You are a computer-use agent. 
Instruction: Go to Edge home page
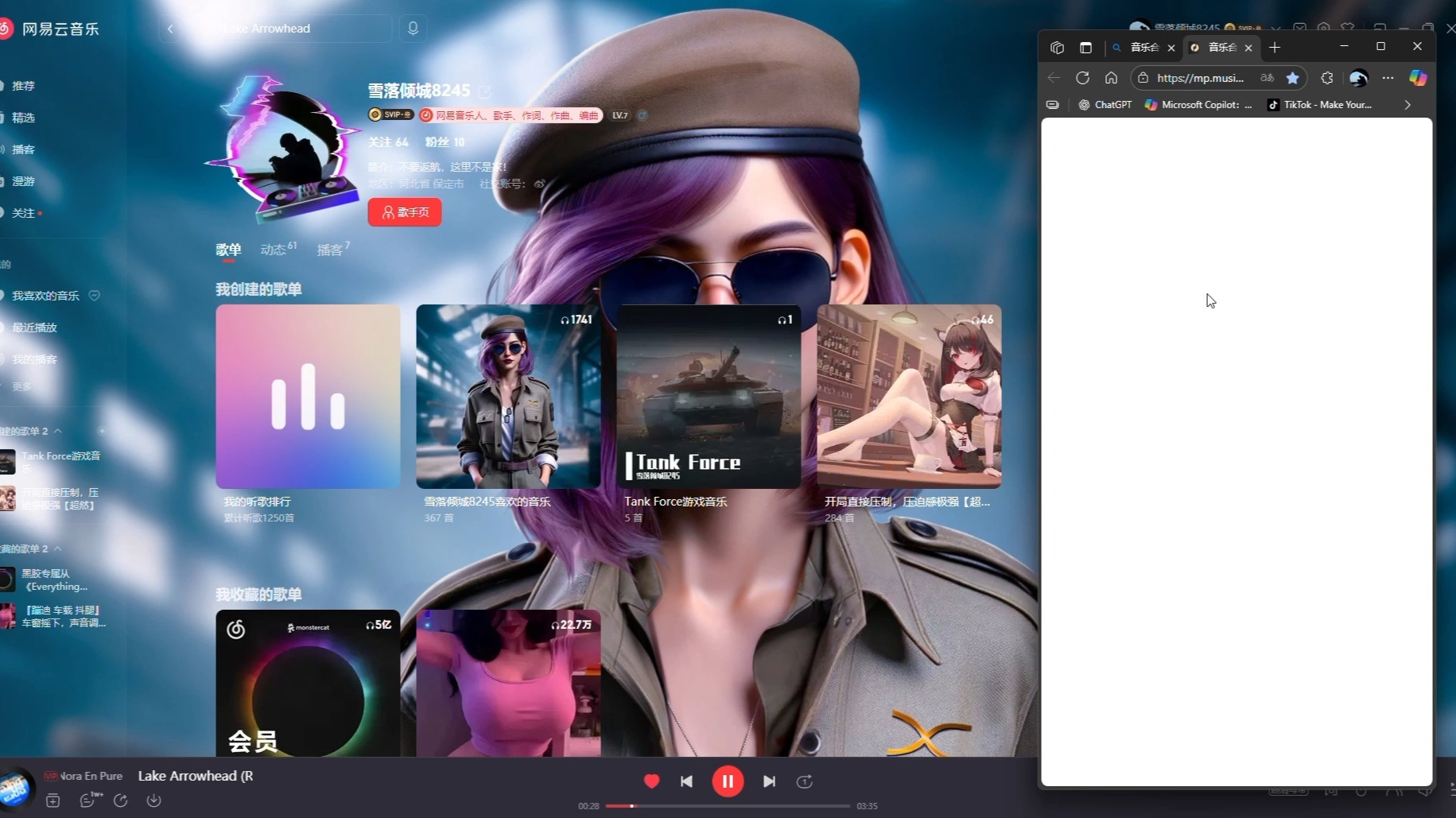(x=1111, y=78)
